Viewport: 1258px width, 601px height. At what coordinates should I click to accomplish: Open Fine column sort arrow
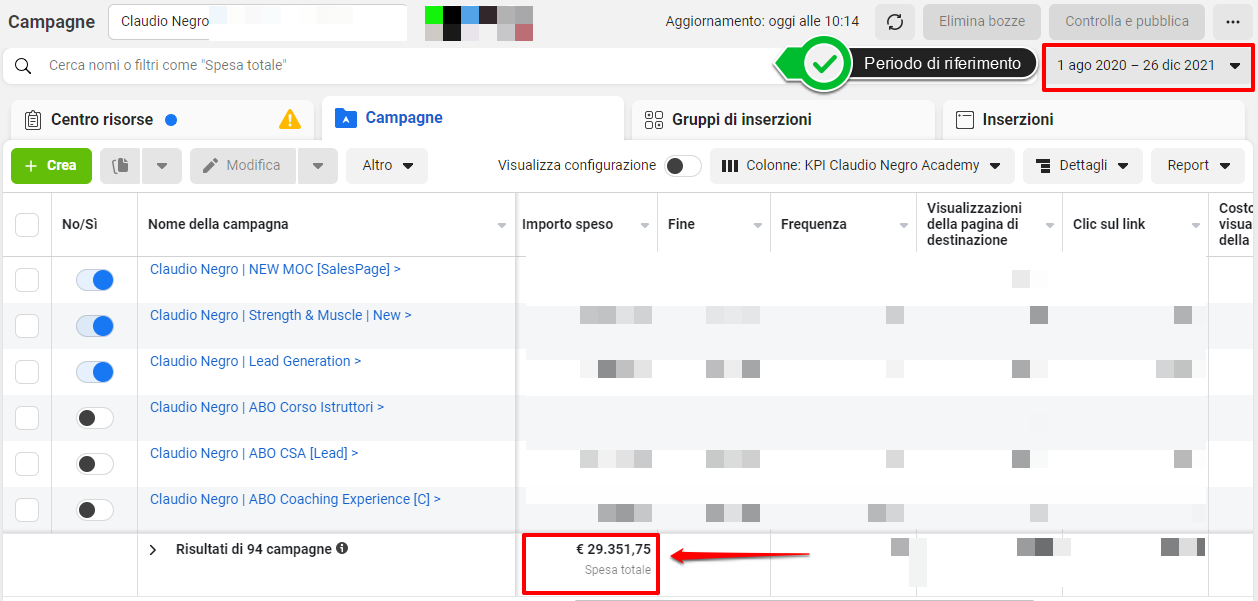(758, 226)
